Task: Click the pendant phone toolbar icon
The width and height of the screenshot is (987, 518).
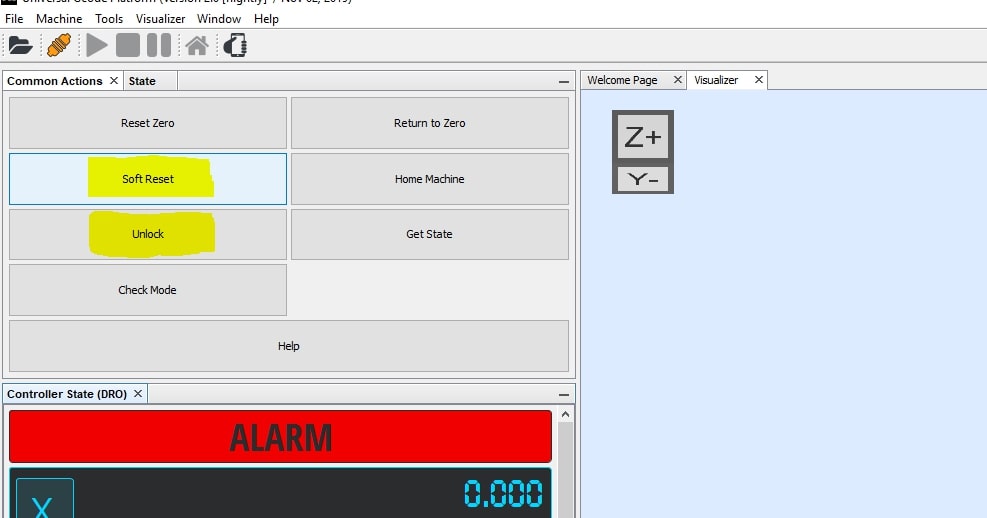Action: coord(235,45)
